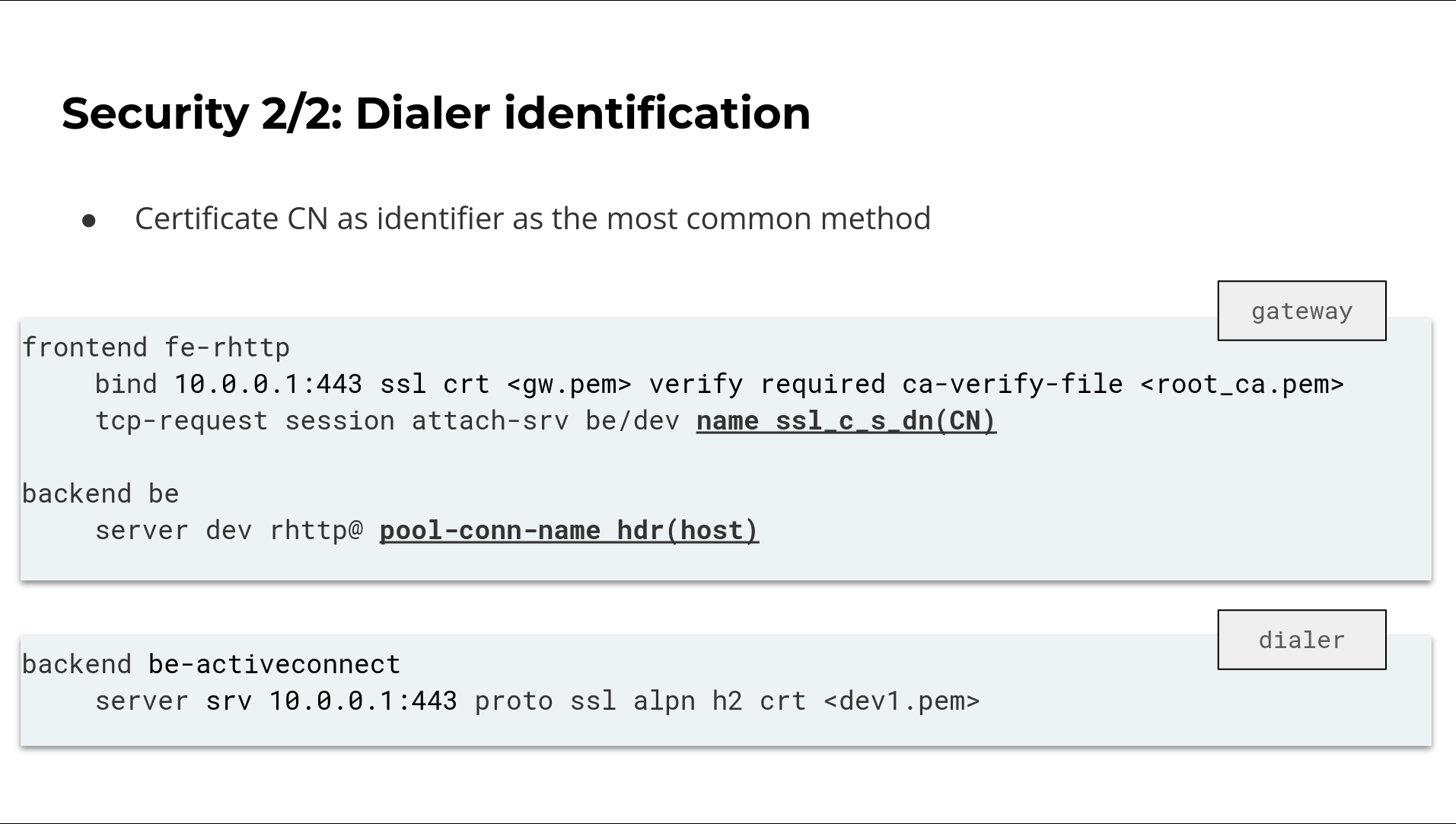Click the 'frontend fe-rhttp' line
The width and height of the screenshot is (1456, 824).
tap(156, 348)
